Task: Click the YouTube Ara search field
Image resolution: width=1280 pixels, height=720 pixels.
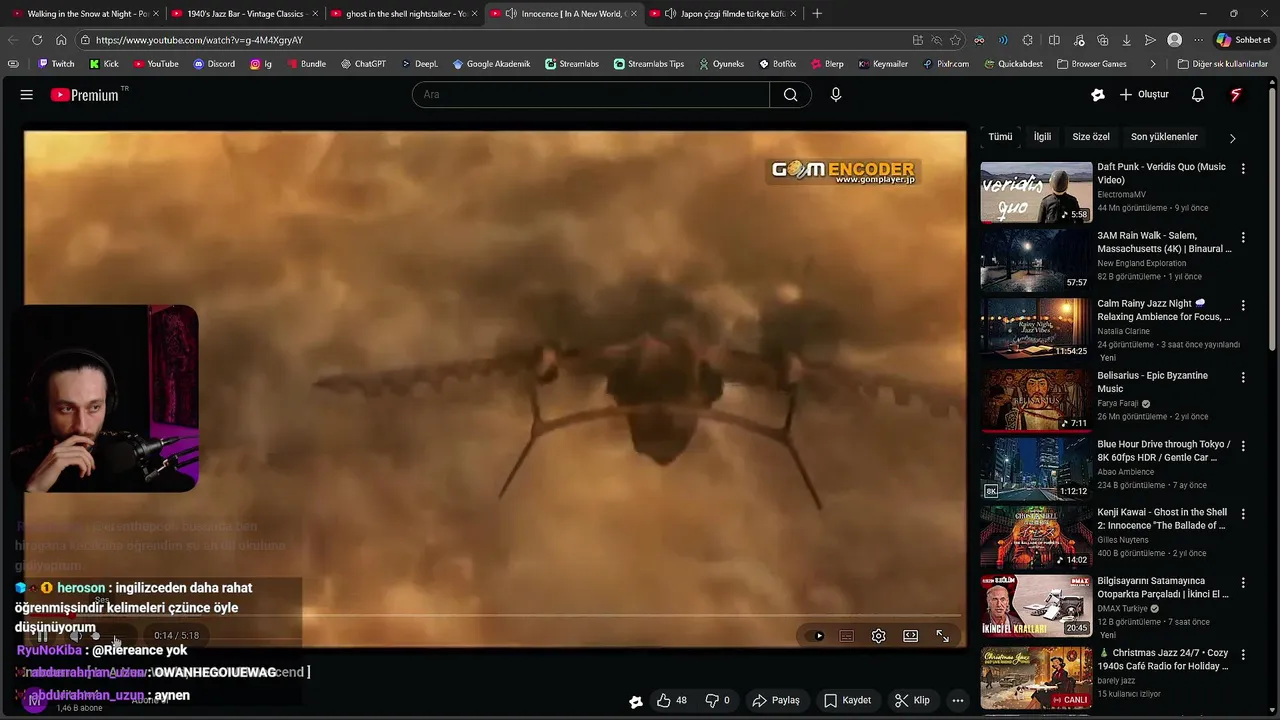Action: [x=590, y=95]
